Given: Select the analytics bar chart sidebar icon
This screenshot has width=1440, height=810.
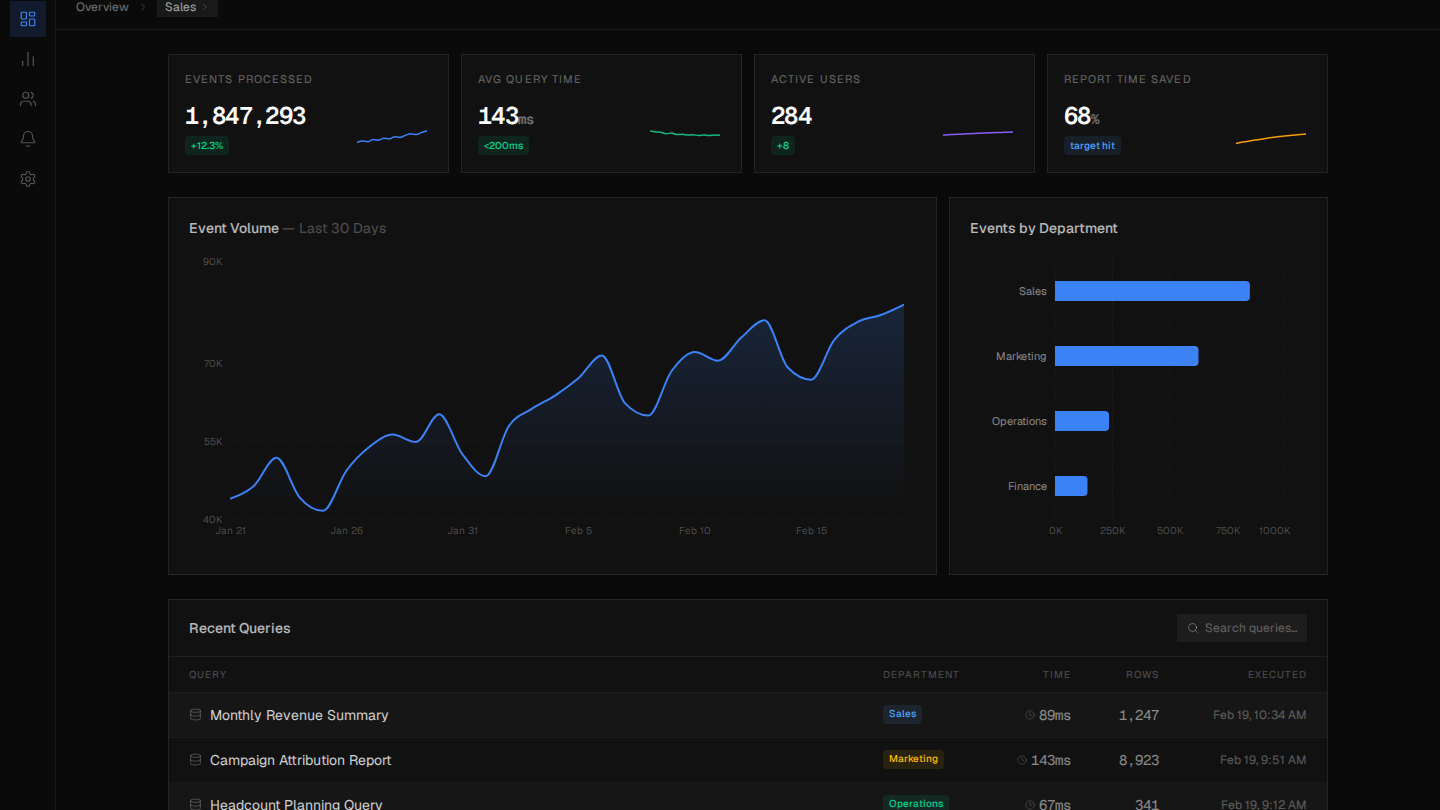Looking at the screenshot, I should tap(27, 58).
